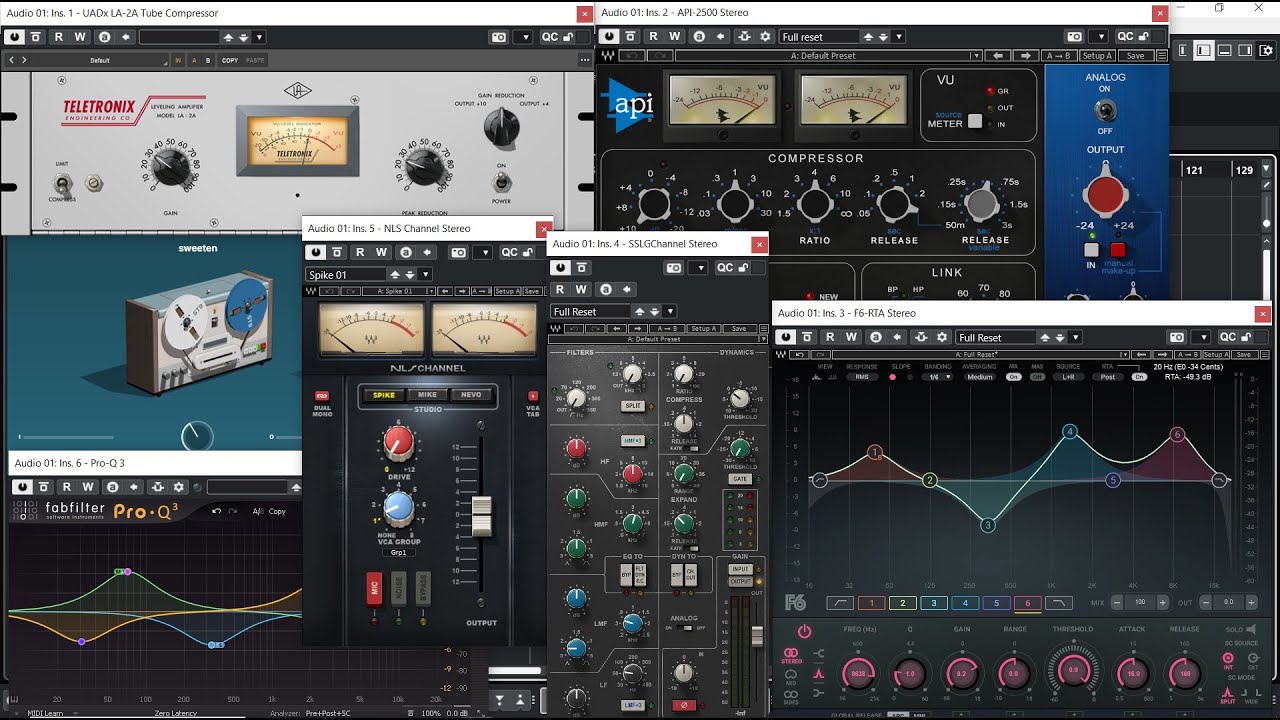1280x720 pixels.
Task: Open the Full reset preset dropdown in API-2500
Action: [898, 36]
